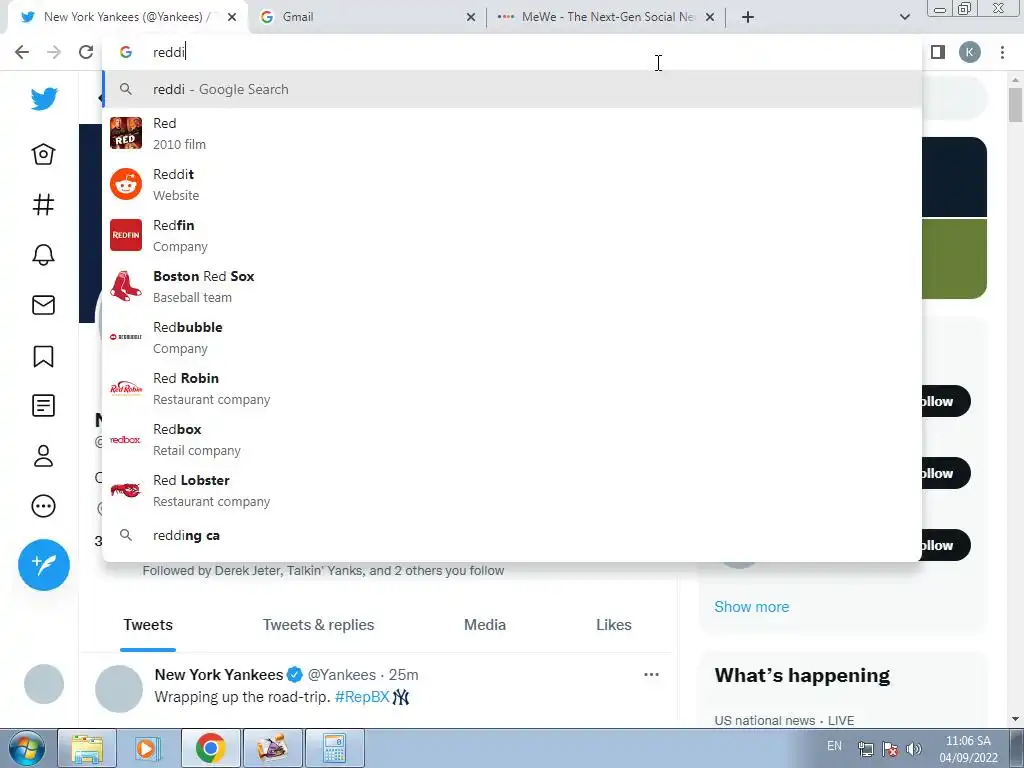1024x768 pixels.
Task: Open Lists icon in sidebar
Action: coord(43,406)
